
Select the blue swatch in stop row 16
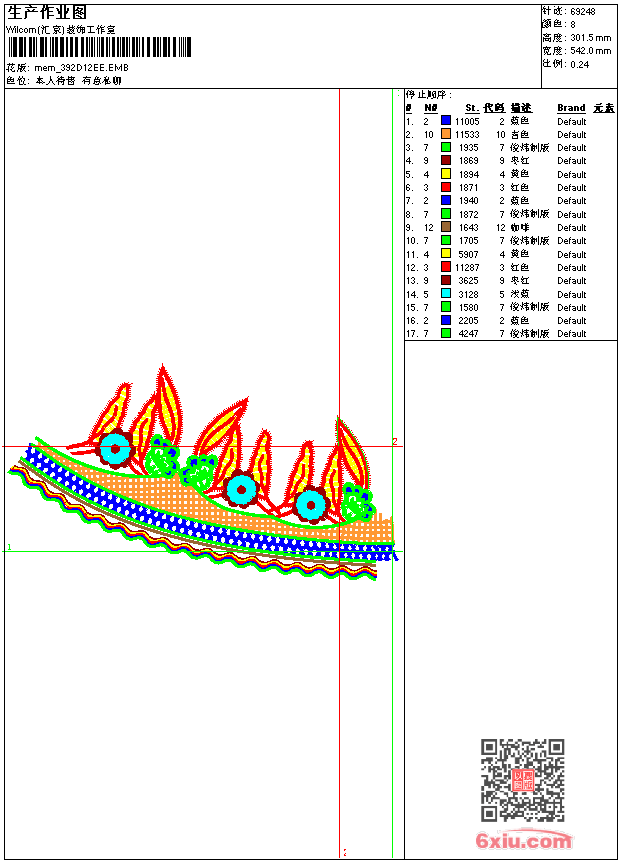pyautogui.click(x=446, y=320)
